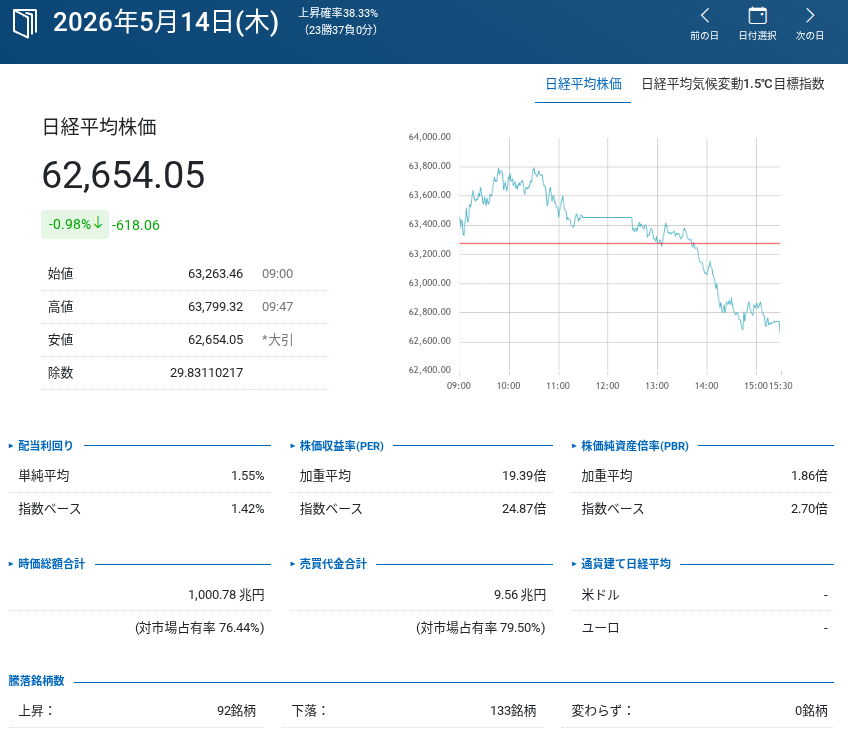Click the 前の日 label

tap(704, 36)
